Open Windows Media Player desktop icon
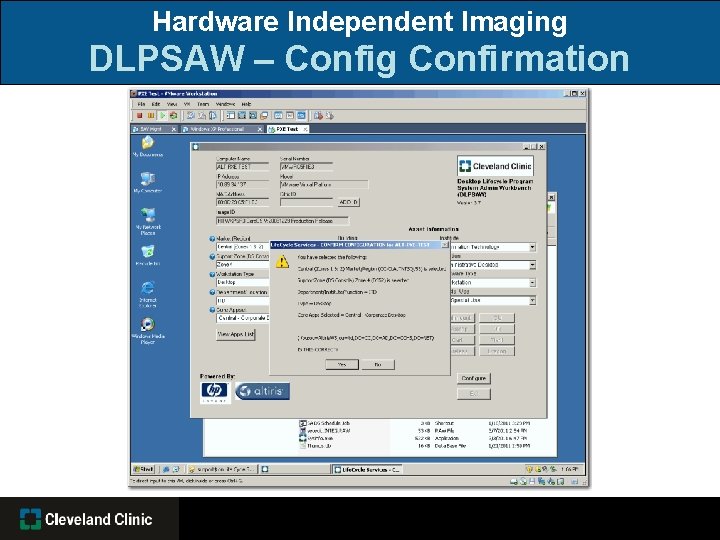Viewport: 720px width, 540px height. pos(147,331)
